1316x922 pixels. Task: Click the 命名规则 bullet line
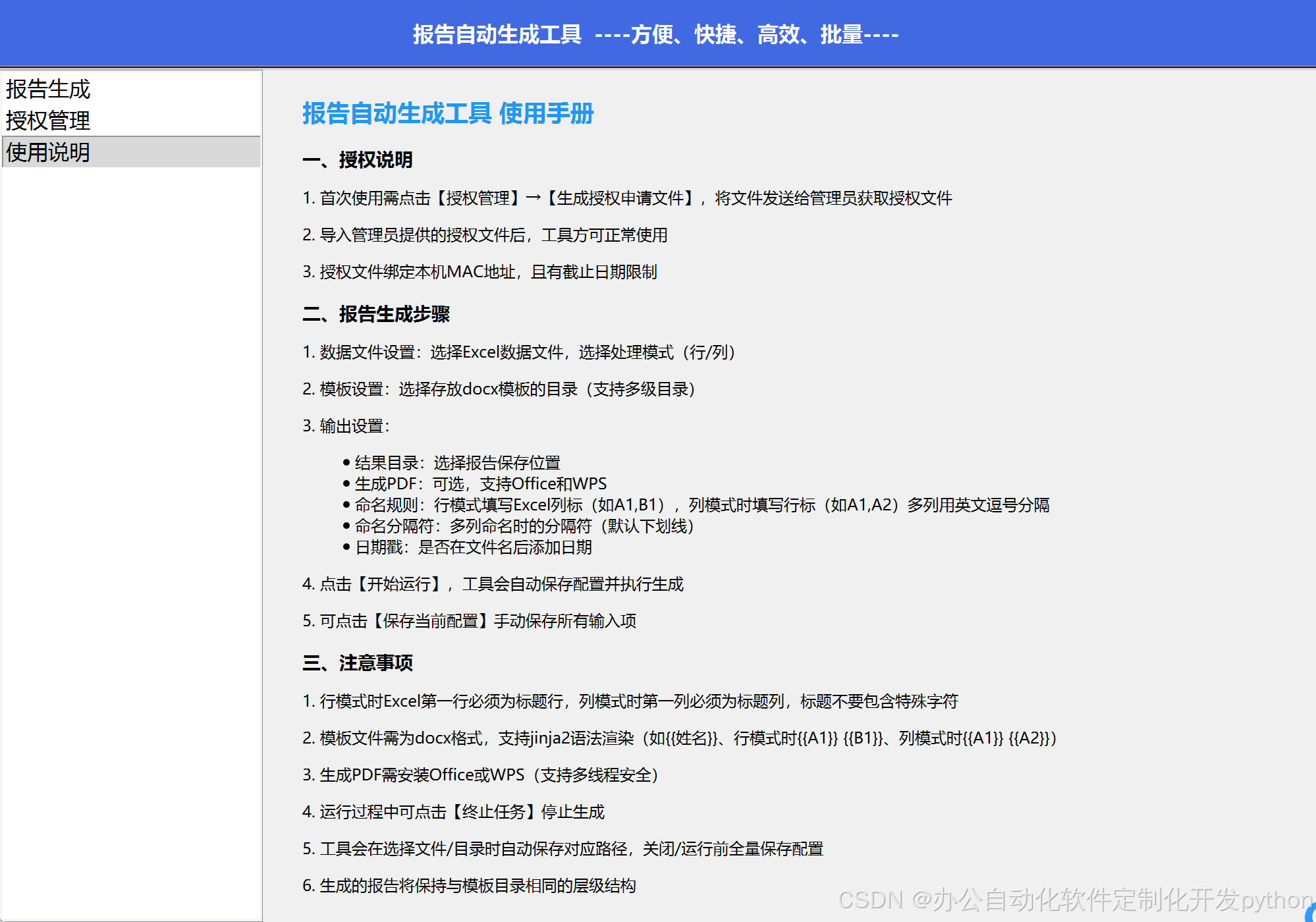pyautogui.click(x=701, y=505)
